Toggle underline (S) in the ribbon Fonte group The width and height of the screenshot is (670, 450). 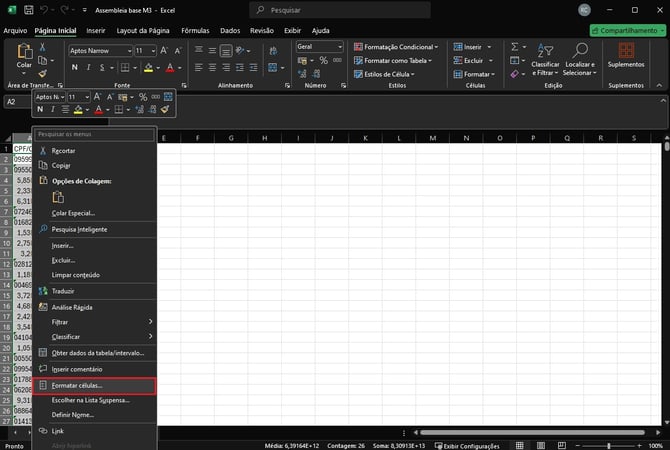point(102,68)
